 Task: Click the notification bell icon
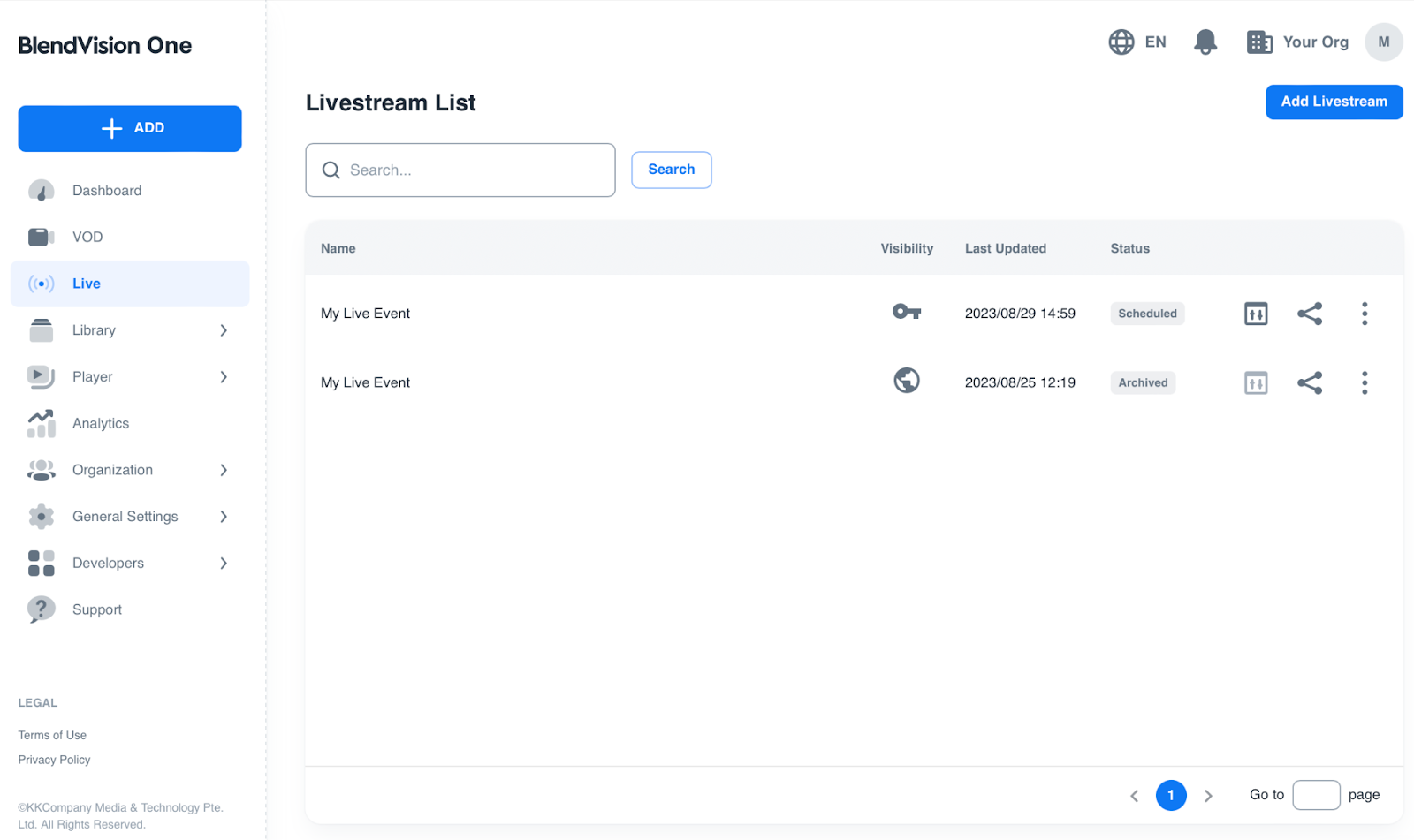[1205, 42]
